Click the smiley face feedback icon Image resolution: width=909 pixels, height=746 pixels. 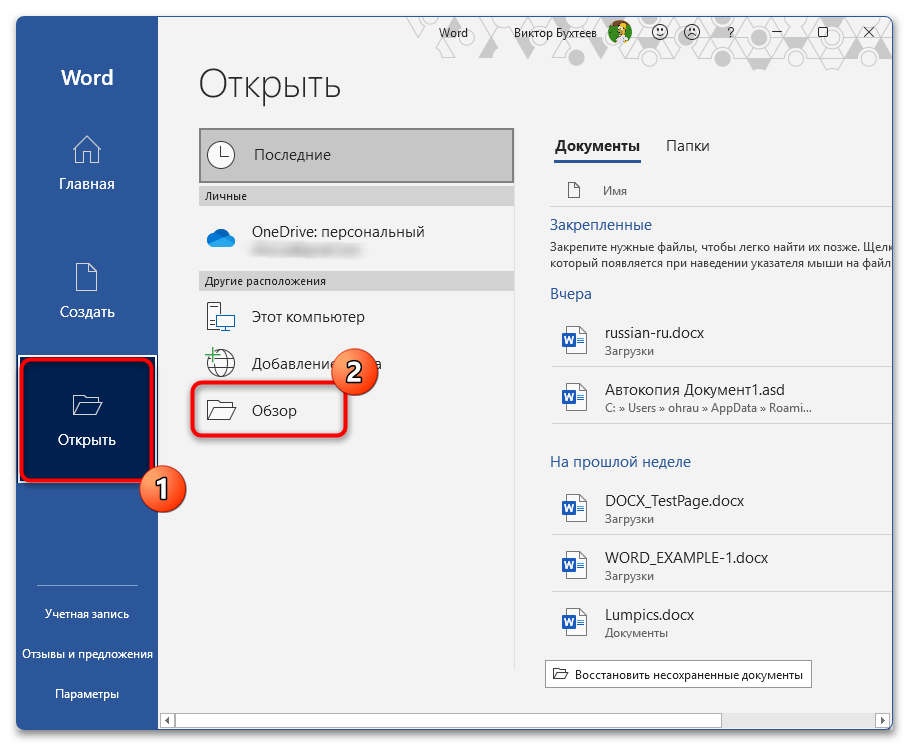(x=660, y=32)
